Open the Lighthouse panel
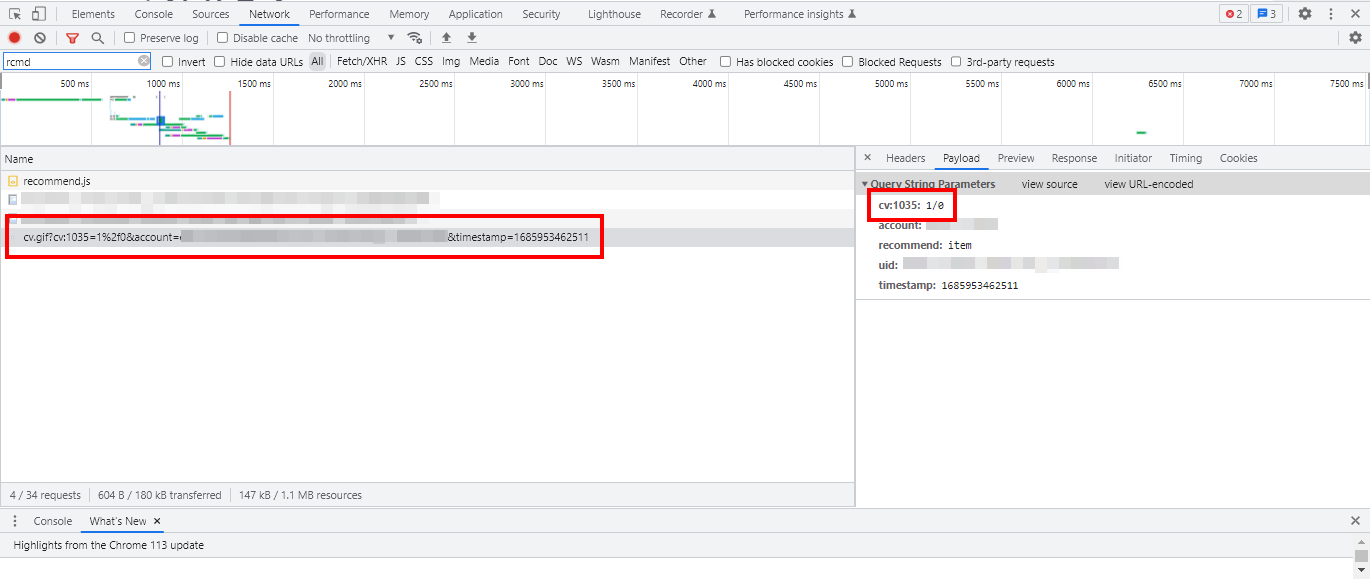 pos(614,14)
